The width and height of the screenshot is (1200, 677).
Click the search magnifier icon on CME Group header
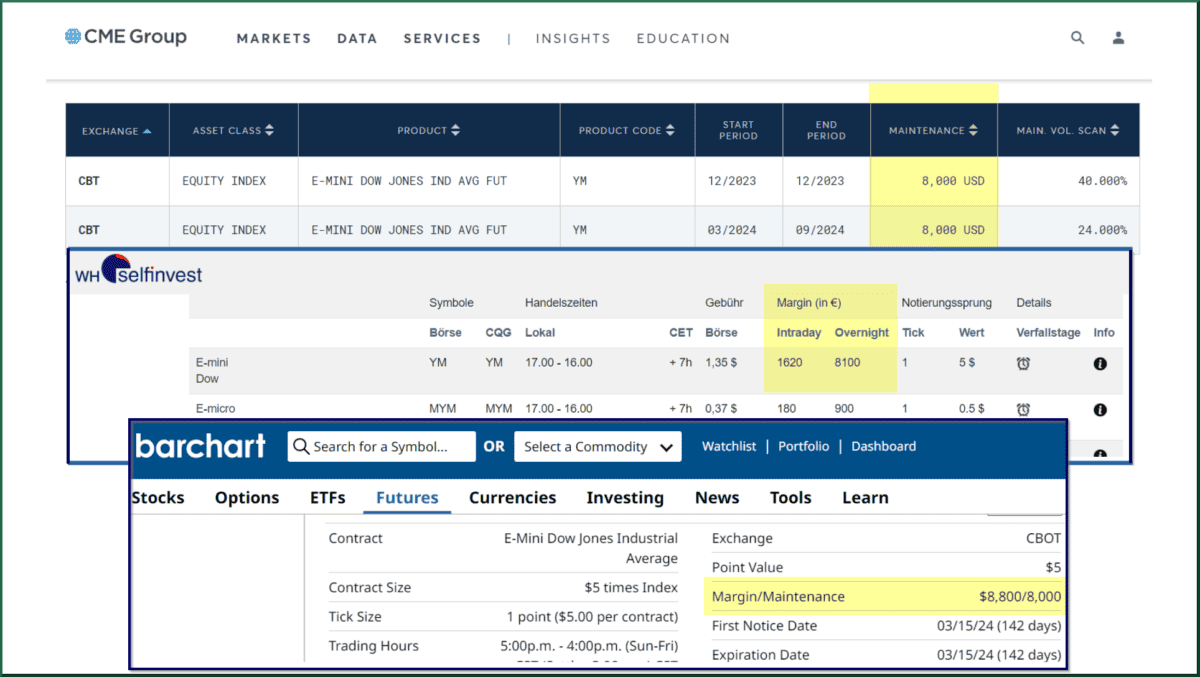click(1077, 37)
